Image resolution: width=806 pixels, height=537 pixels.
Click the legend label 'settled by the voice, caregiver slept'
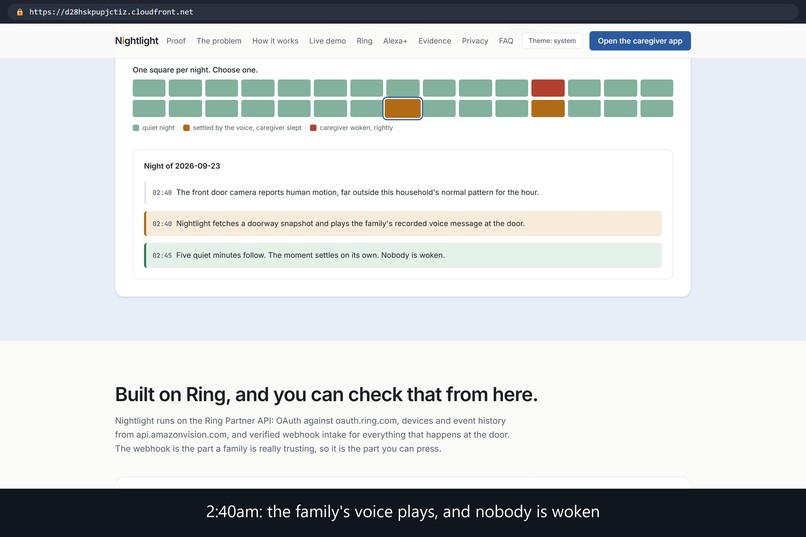pyautogui.click(x=247, y=128)
